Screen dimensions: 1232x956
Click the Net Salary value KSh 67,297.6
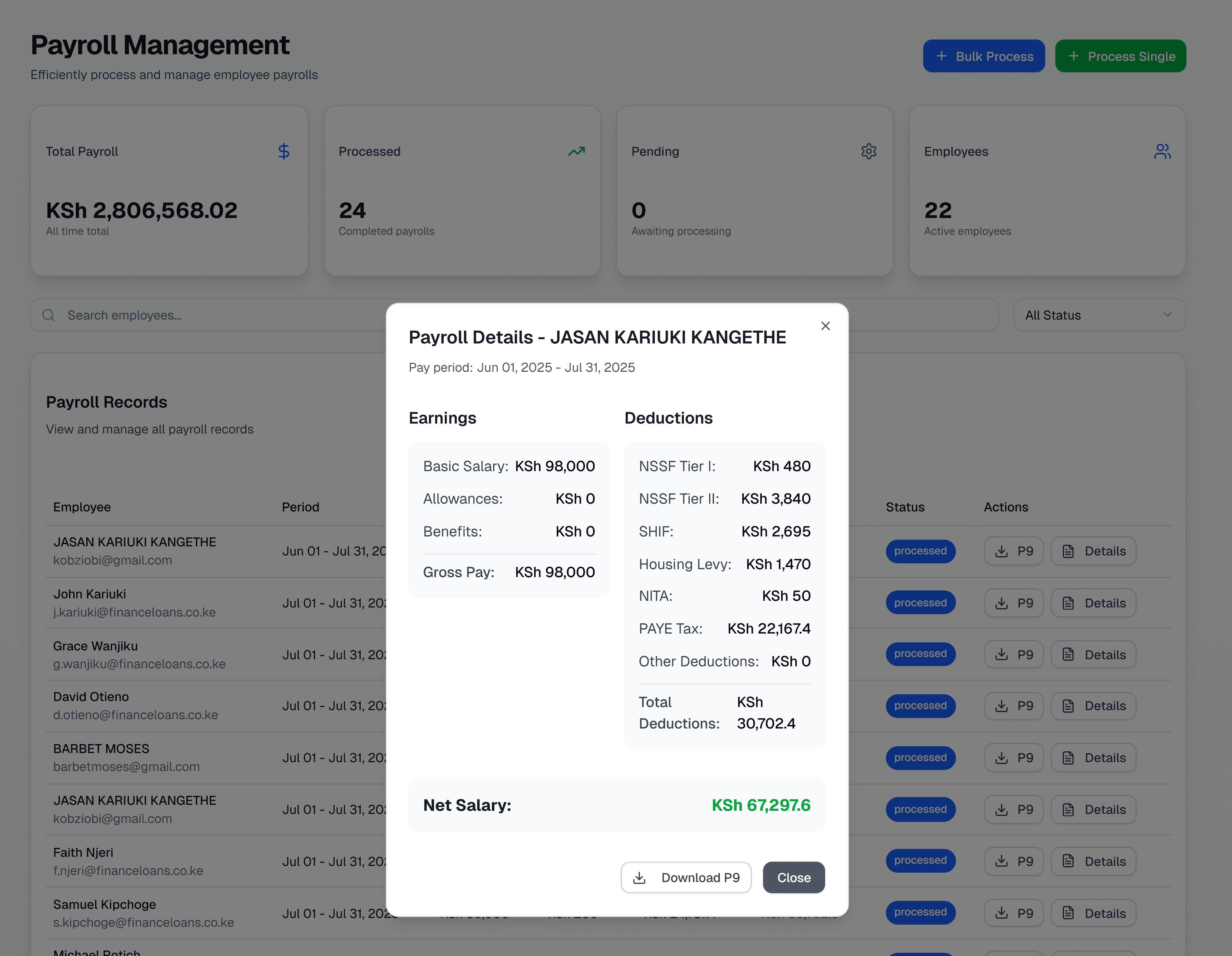click(761, 805)
